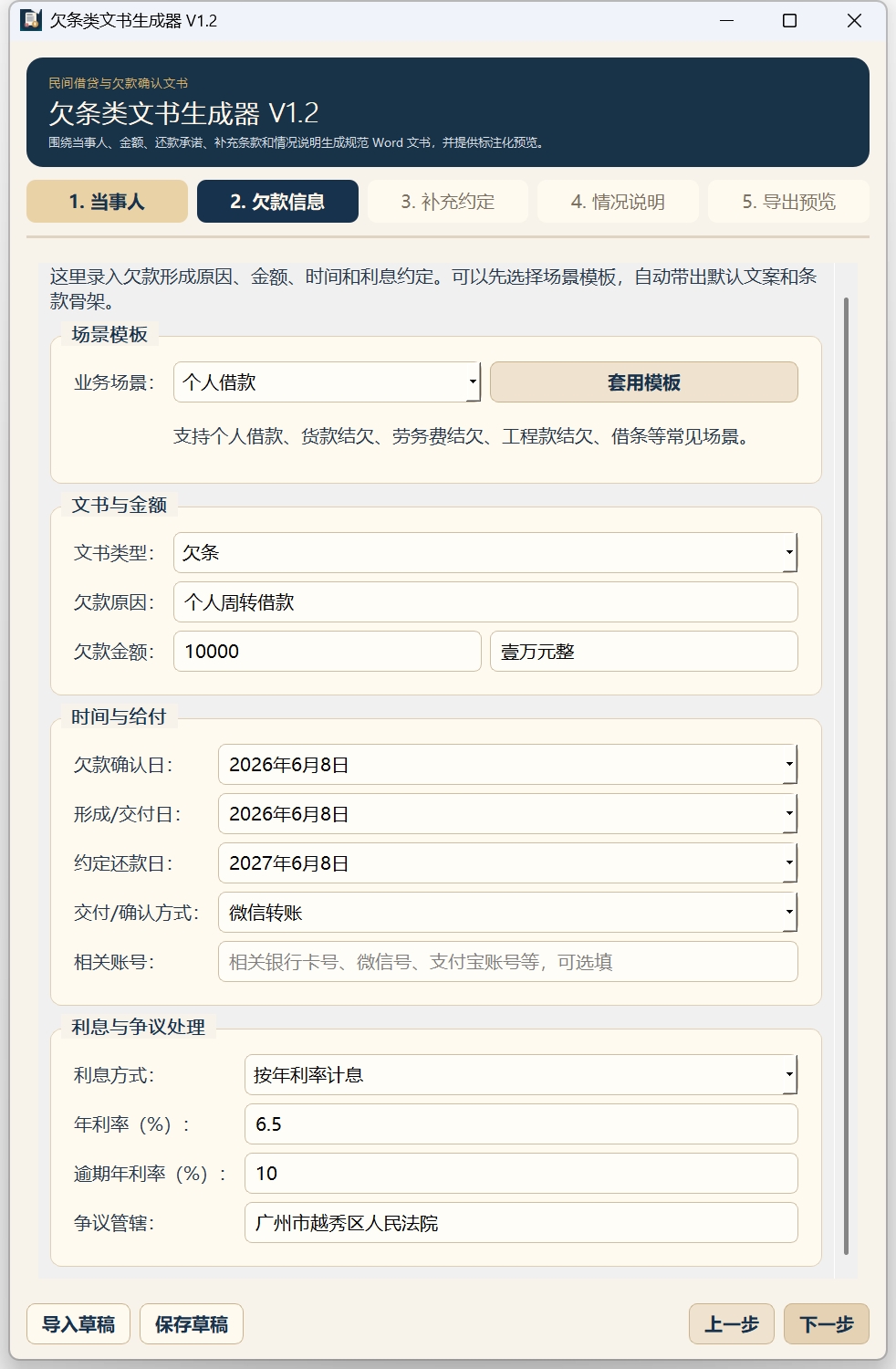Click the 上一步 button
The height and width of the screenshot is (1369, 896).
pyautogui.click(x=732, y=1324)
